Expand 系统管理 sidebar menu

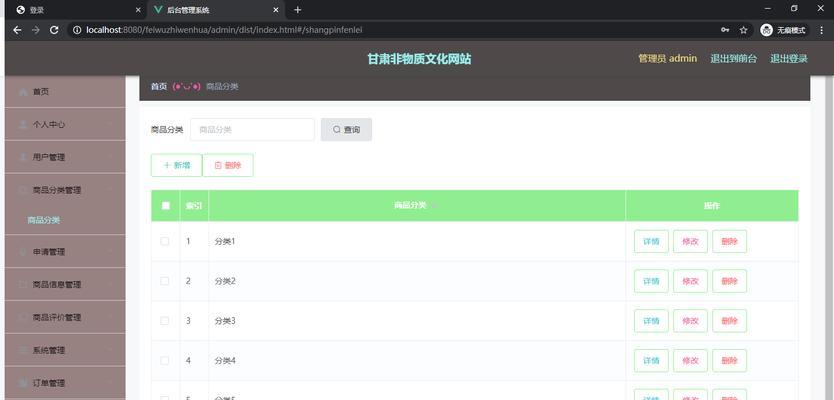[x=65, y=351]
